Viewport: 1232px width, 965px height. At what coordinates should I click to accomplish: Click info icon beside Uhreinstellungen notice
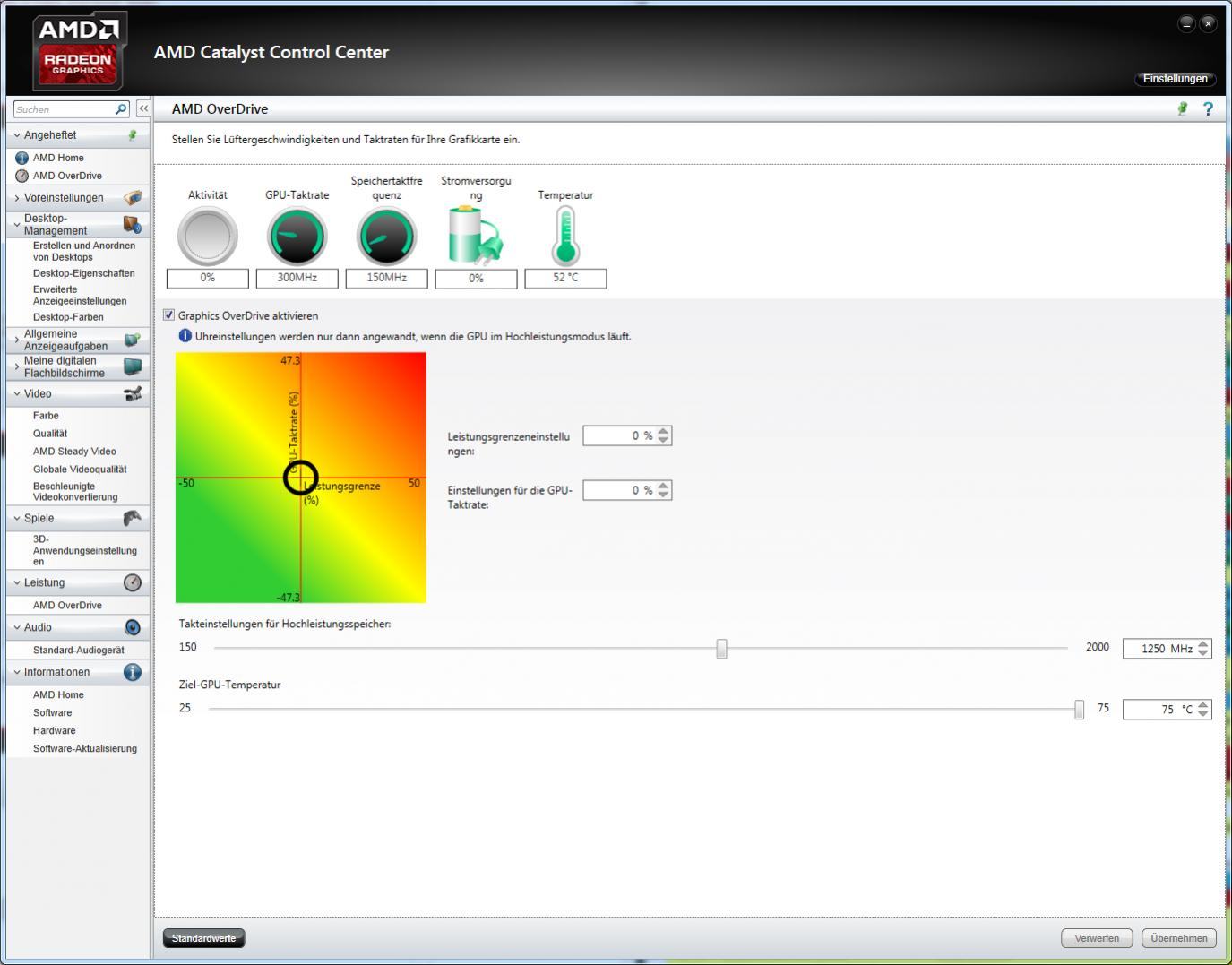pyautogui.click(x=185, y=336)
